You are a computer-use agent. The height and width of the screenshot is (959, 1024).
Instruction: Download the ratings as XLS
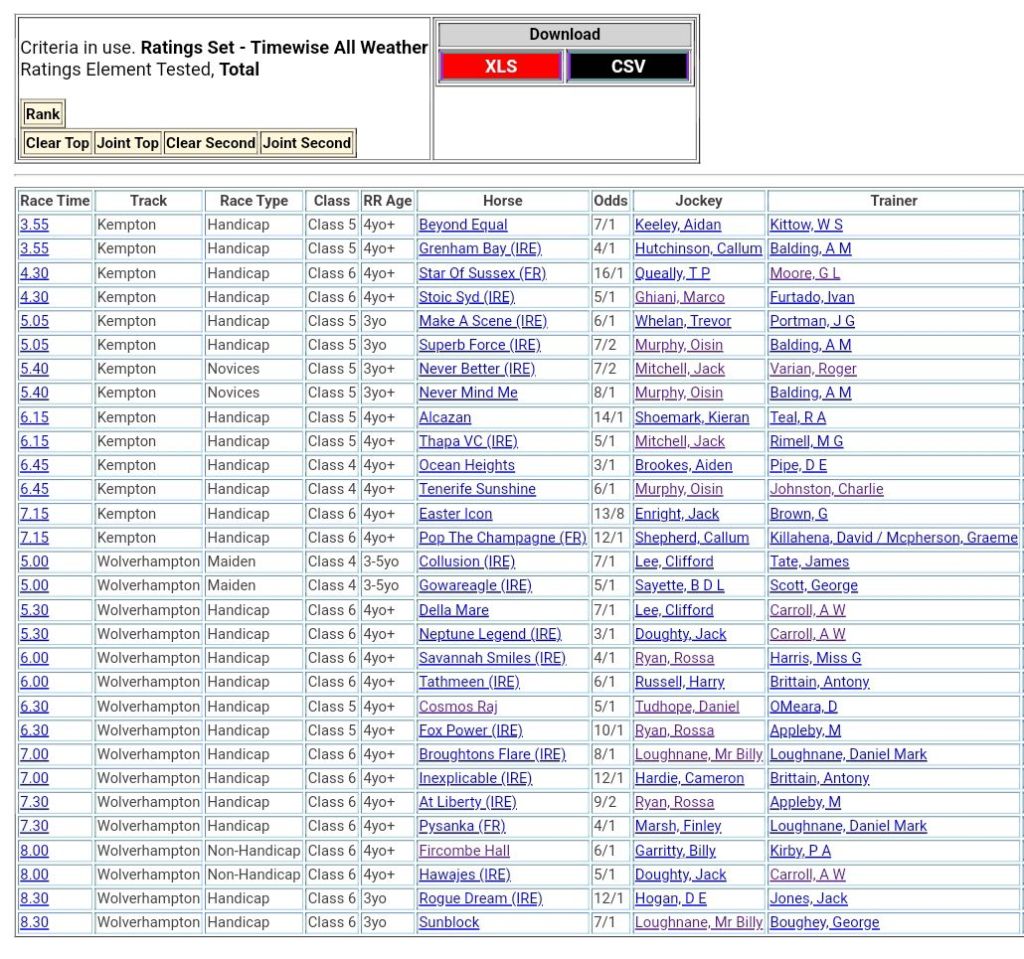click(500, 67)
